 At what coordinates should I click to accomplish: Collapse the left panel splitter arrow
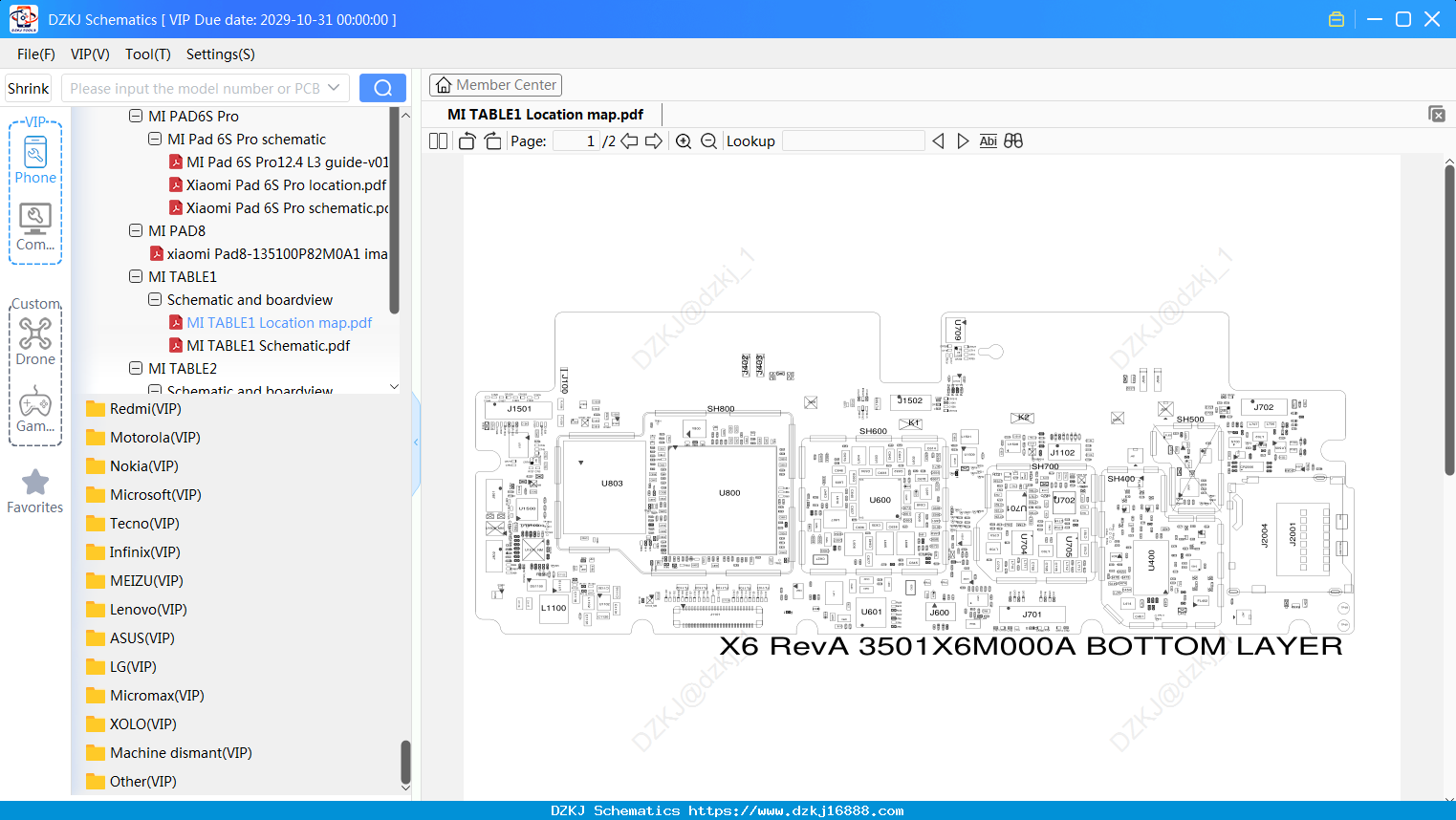(416, 442)
